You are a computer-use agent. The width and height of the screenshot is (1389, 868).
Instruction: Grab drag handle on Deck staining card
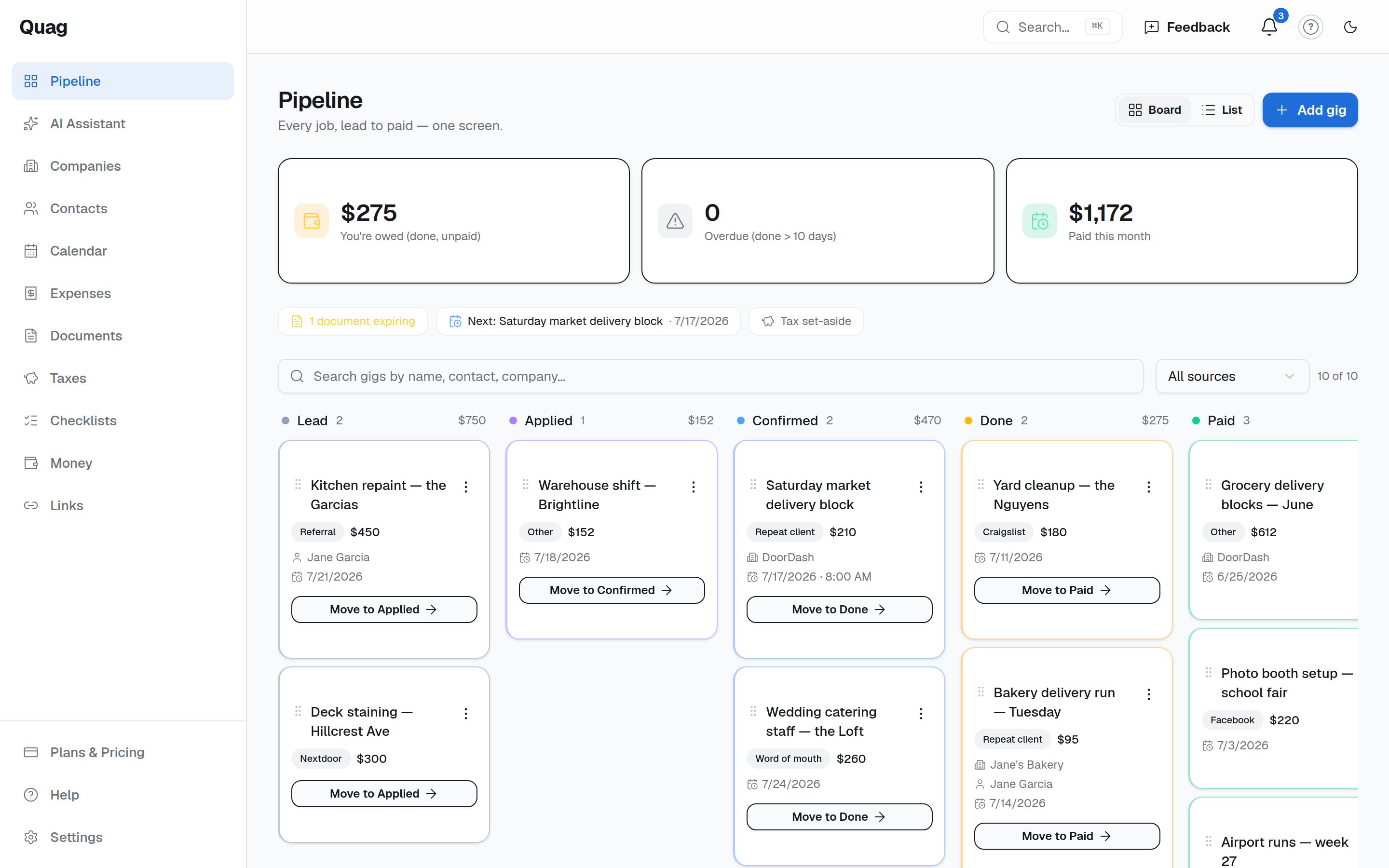(298, 711)
